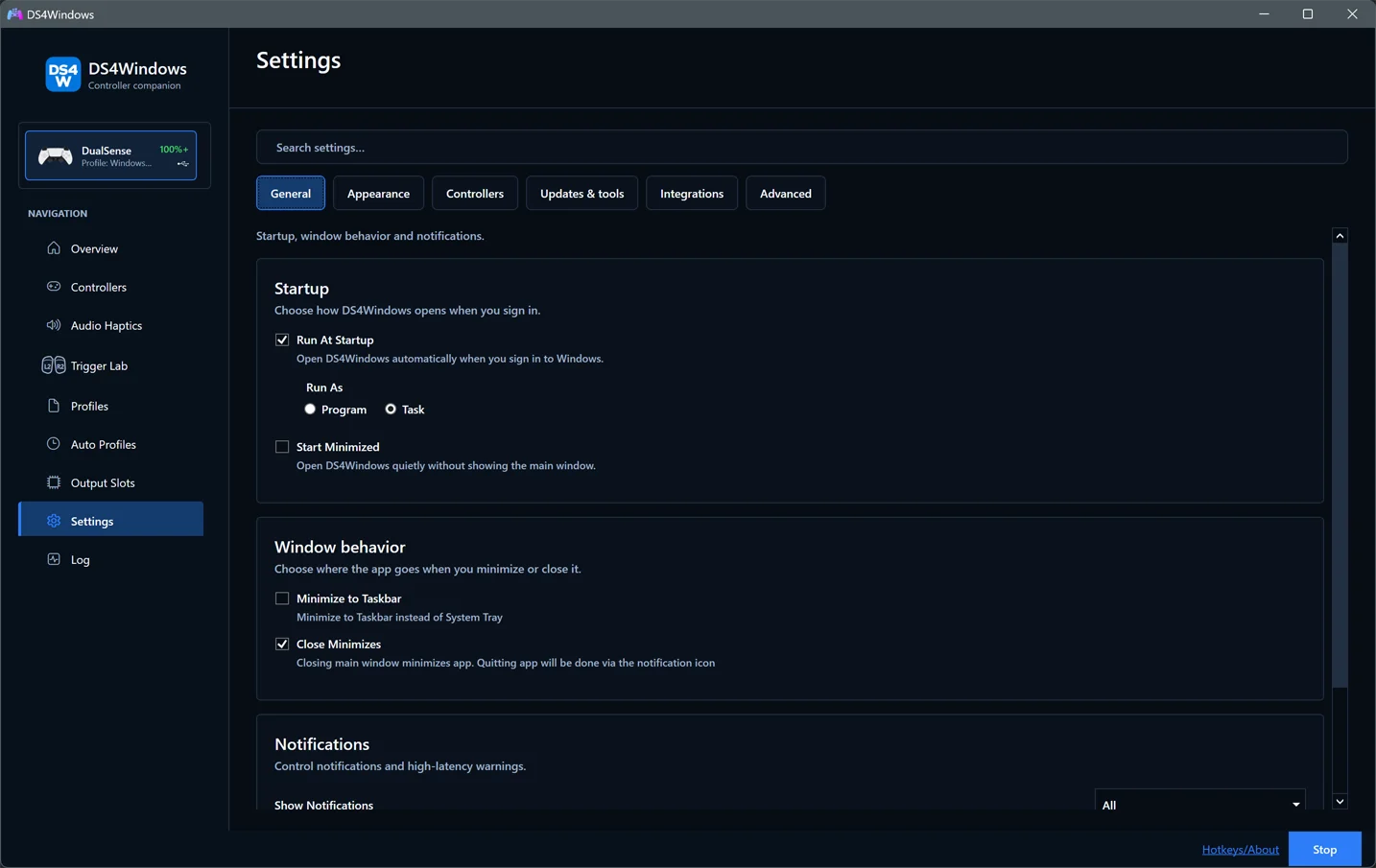Switch to the Appearance tab
The image size is (1376, 868).
point(378,194)
